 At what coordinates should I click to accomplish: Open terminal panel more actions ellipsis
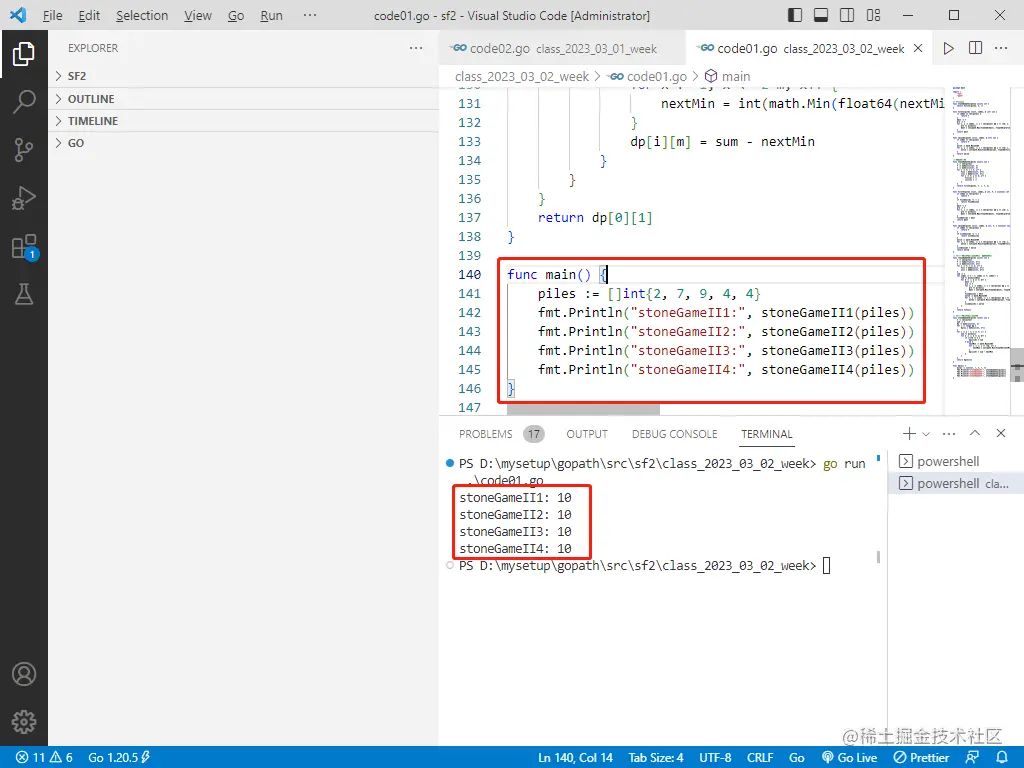click(x=949, y=434)
